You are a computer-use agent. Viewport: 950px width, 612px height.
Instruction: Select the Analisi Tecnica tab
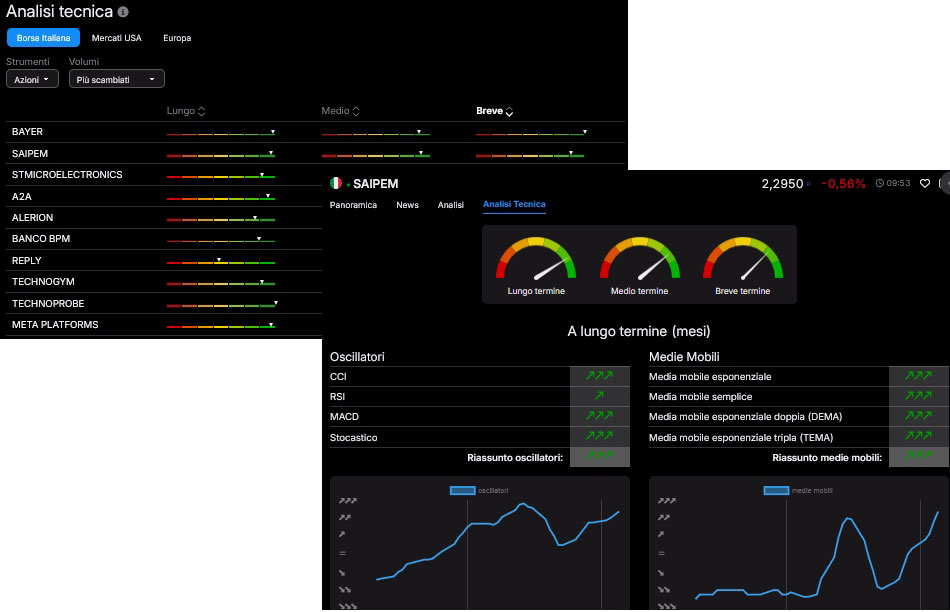click(x=514, y=204)
